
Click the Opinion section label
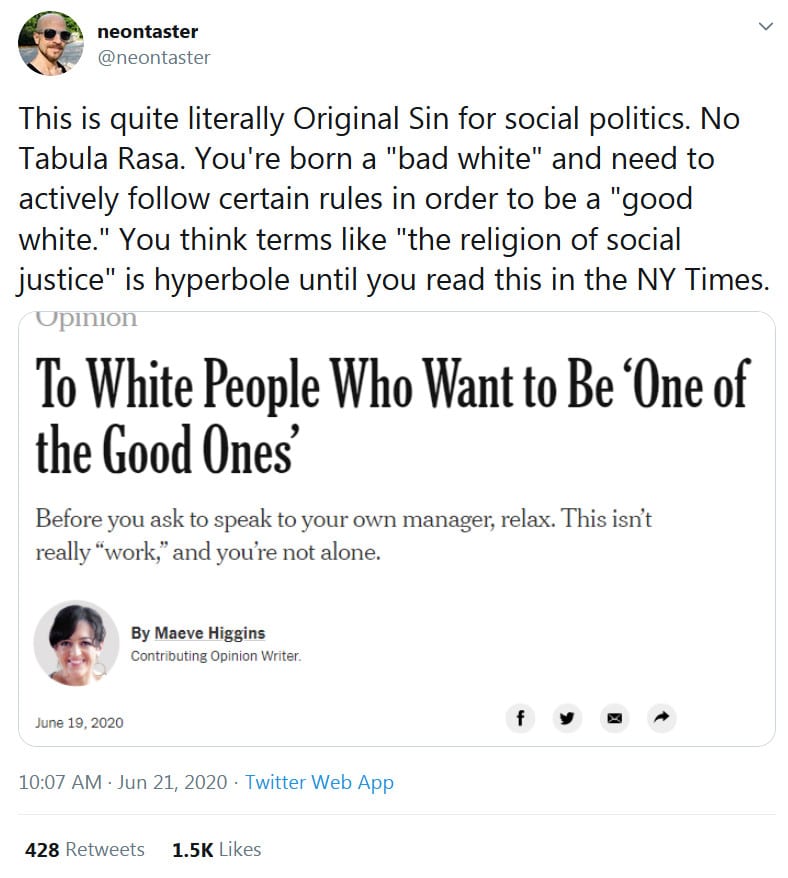(86, 320)
